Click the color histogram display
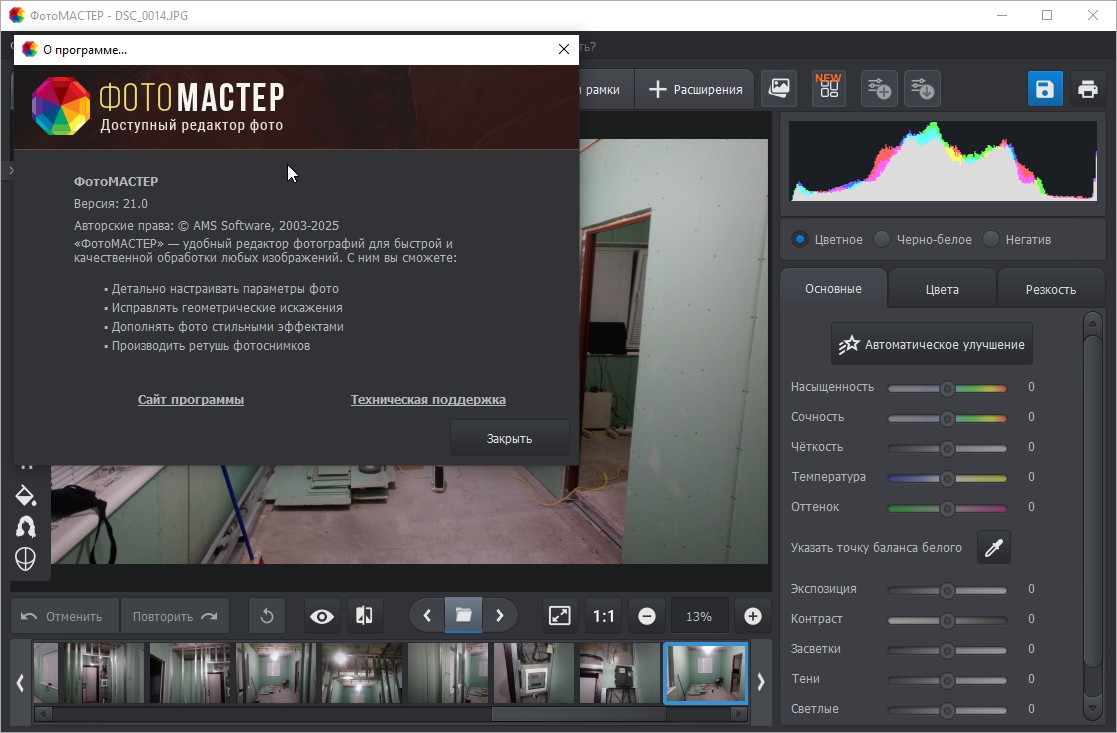Image resolution: width=1117 pixels, height=733 pixels. (943, 160)
